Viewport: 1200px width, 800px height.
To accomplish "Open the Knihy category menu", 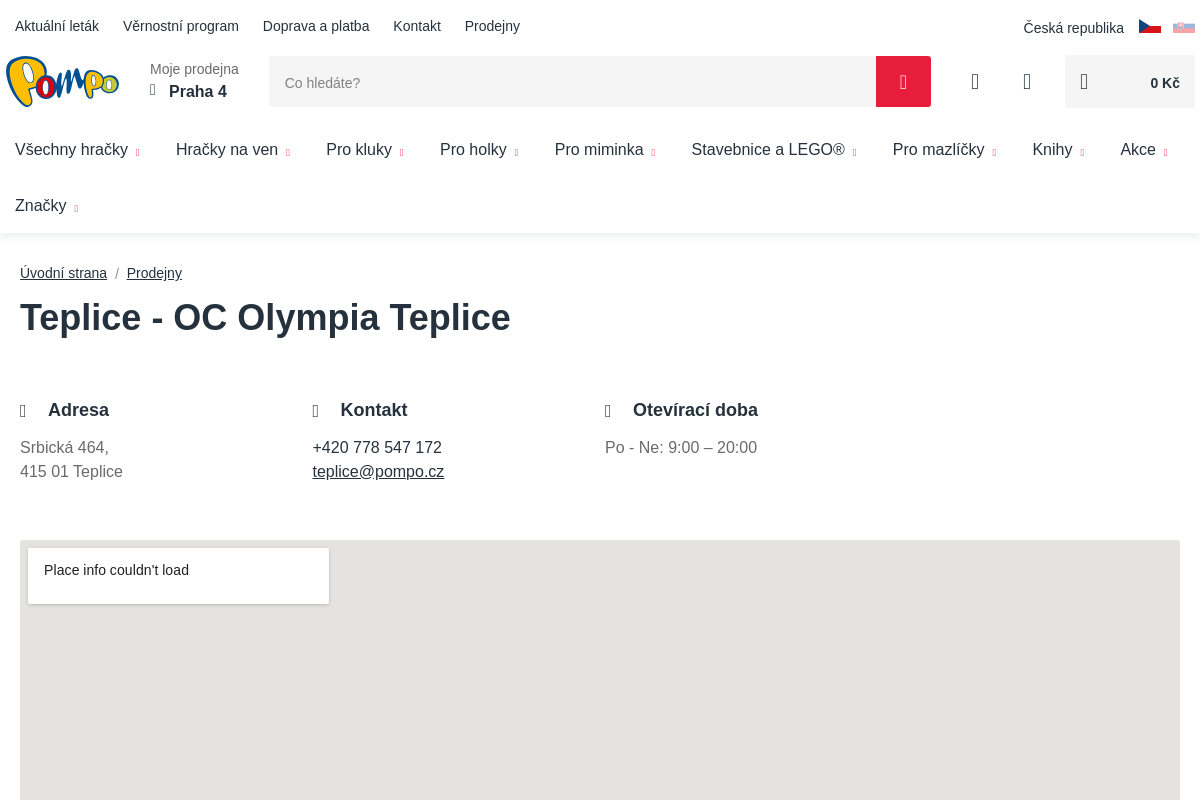I will coord(1057,150).
